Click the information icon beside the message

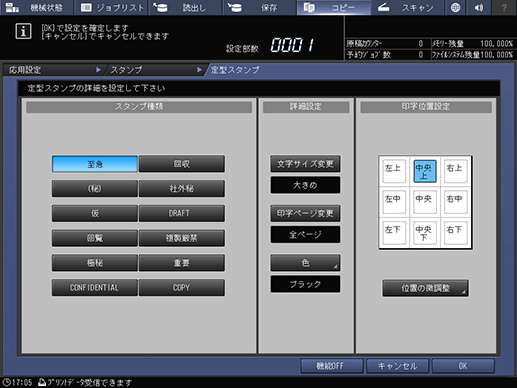pos(23,32)
